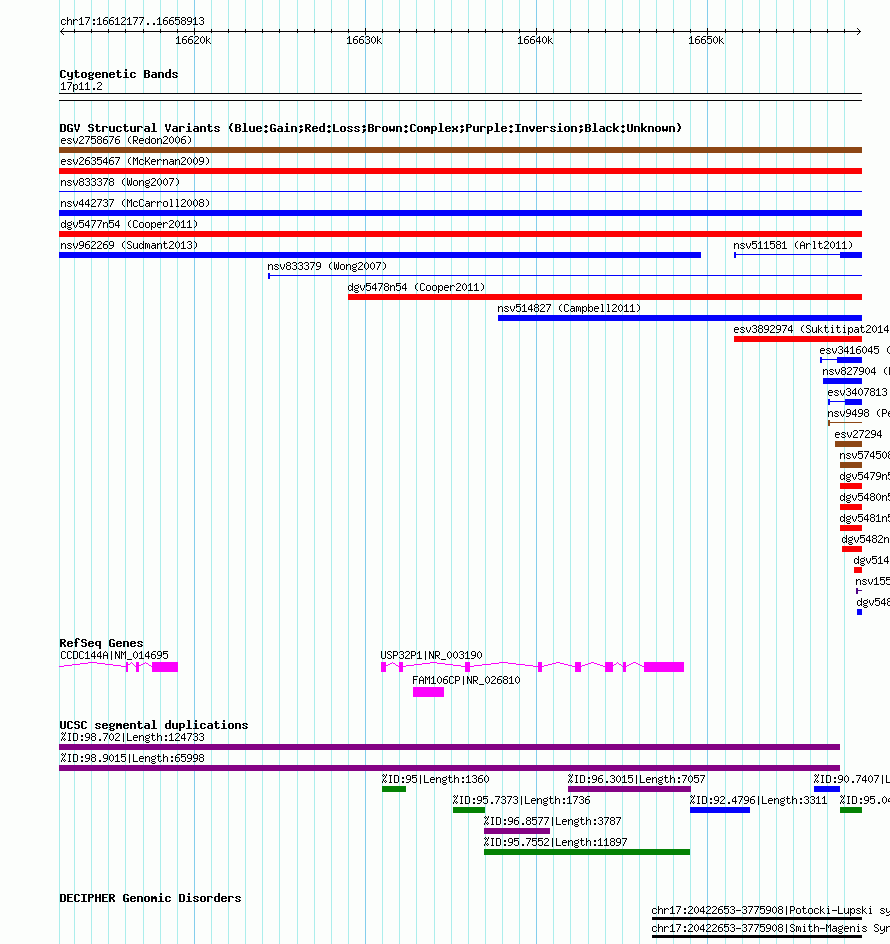The width and height of the screenshot is (890, 944).
Task: Click the FAM106CP|NR_026810 gene block
Action: pos(428,692)
